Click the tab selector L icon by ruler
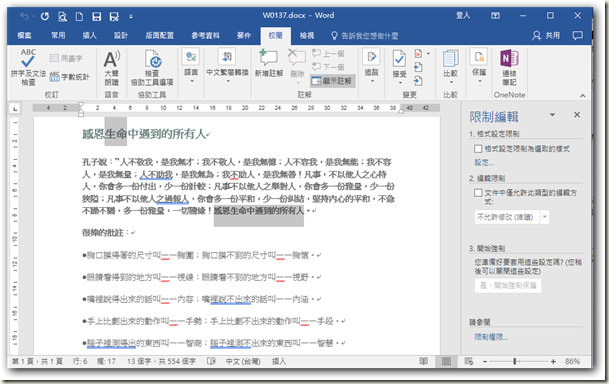Image resolution: width=609 pixels, height=384 pixels. pyautogui.click(x=15, y=109)
